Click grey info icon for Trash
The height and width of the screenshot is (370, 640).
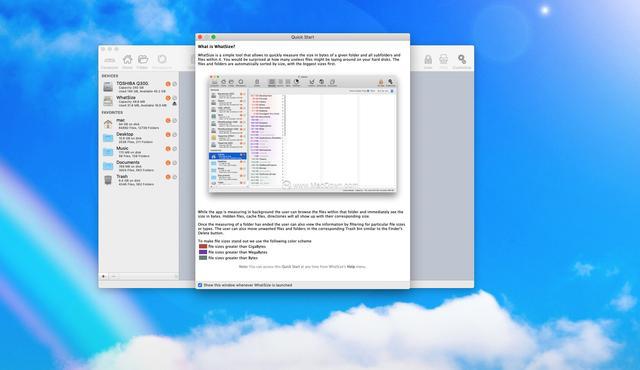[175, 177]
